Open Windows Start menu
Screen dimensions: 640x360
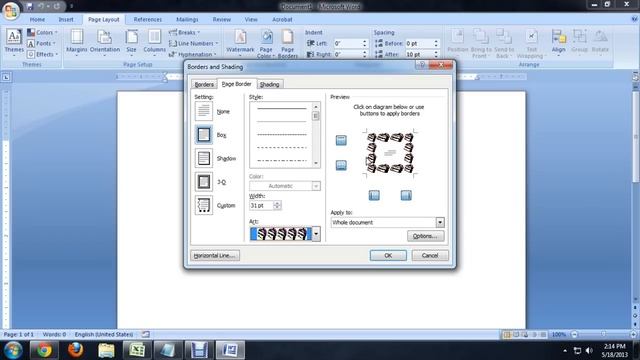pyautogui.click(x=13, y=350)
